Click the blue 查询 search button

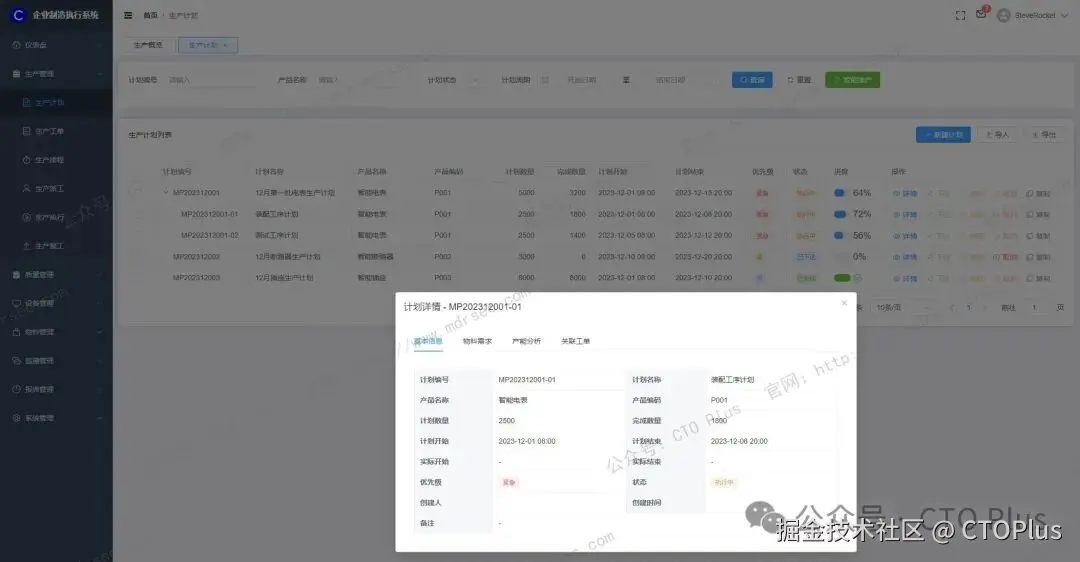(x=752, y=80)
